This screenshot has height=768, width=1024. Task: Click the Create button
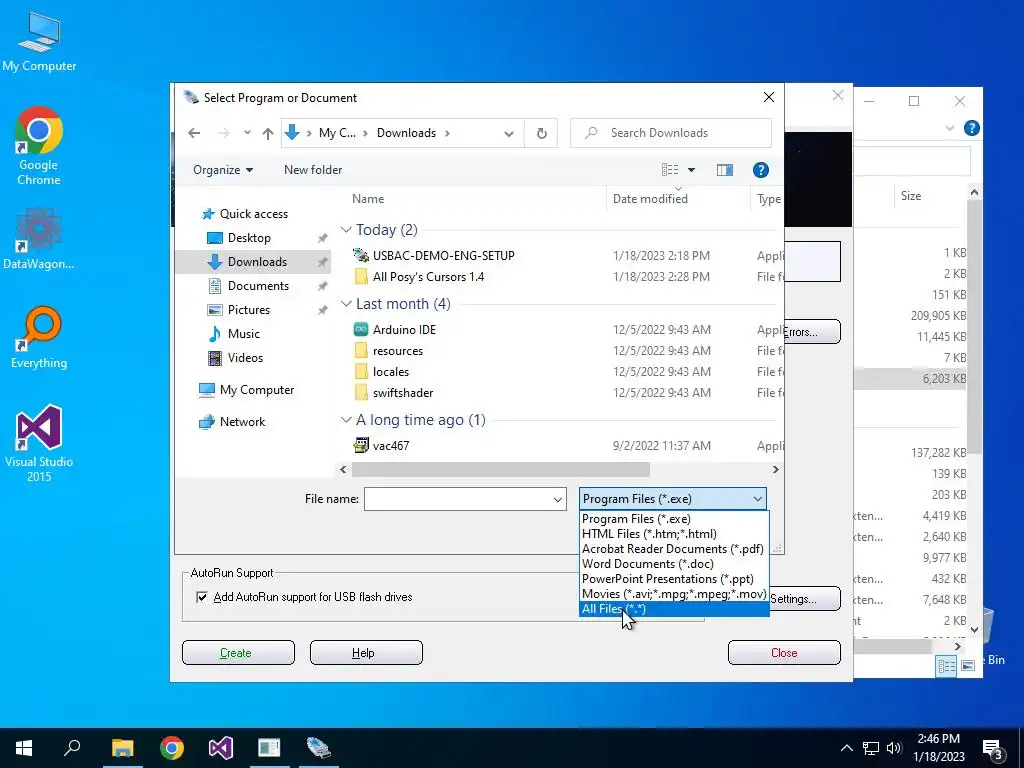[x=238, y=653]
